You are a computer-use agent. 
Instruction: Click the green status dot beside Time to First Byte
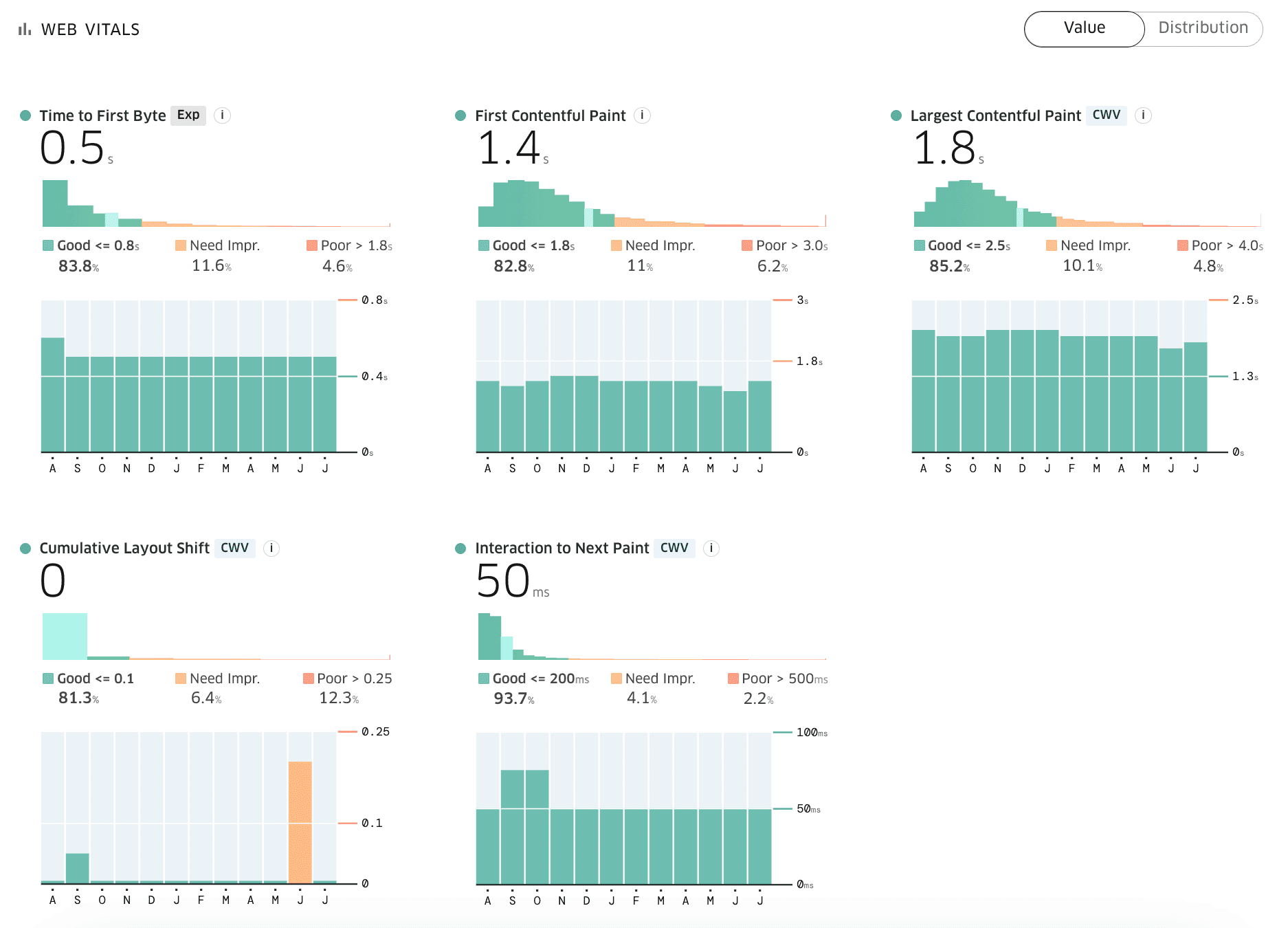coord(25,115)
